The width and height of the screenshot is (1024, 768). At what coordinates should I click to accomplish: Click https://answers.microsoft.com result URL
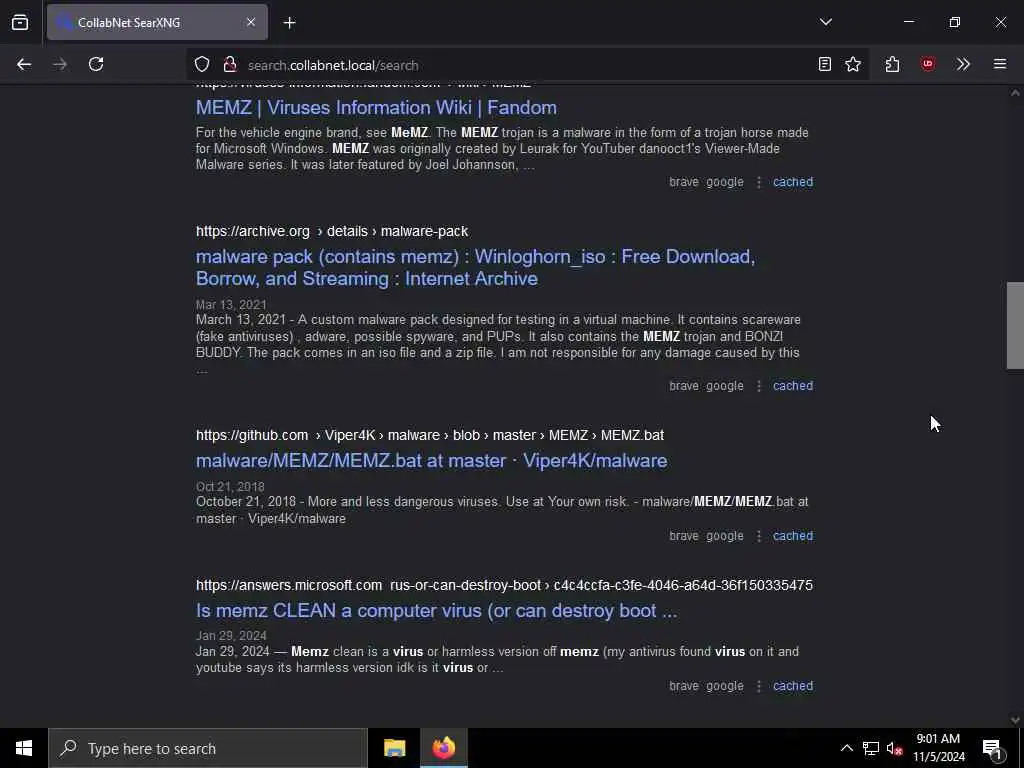click(x=504, y=585)
